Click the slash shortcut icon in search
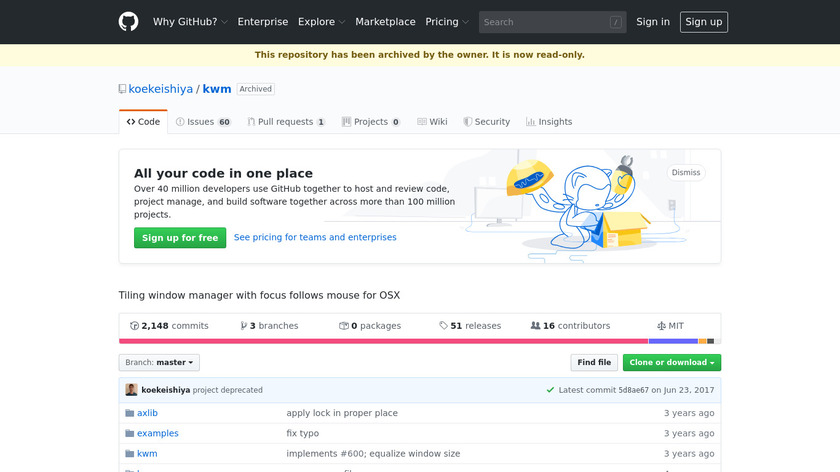840x472 pixels. (616, 22)
